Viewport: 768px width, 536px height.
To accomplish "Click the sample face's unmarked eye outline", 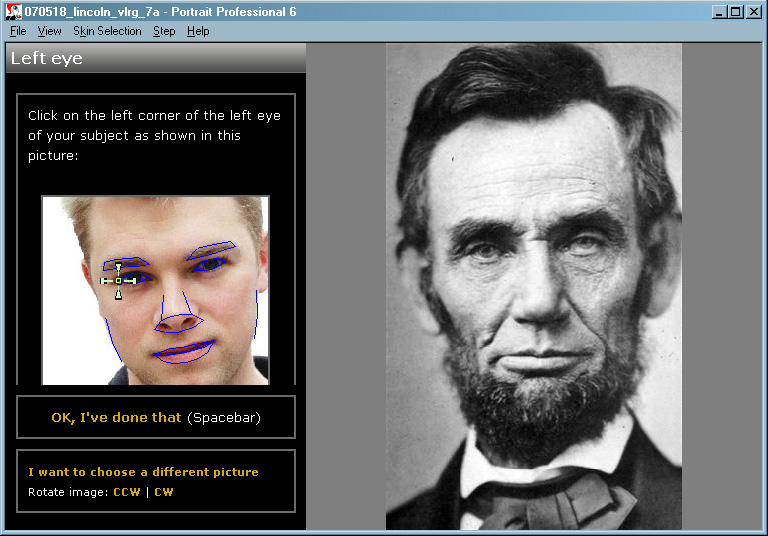I will pyautogui.click(x=212, y=262).
